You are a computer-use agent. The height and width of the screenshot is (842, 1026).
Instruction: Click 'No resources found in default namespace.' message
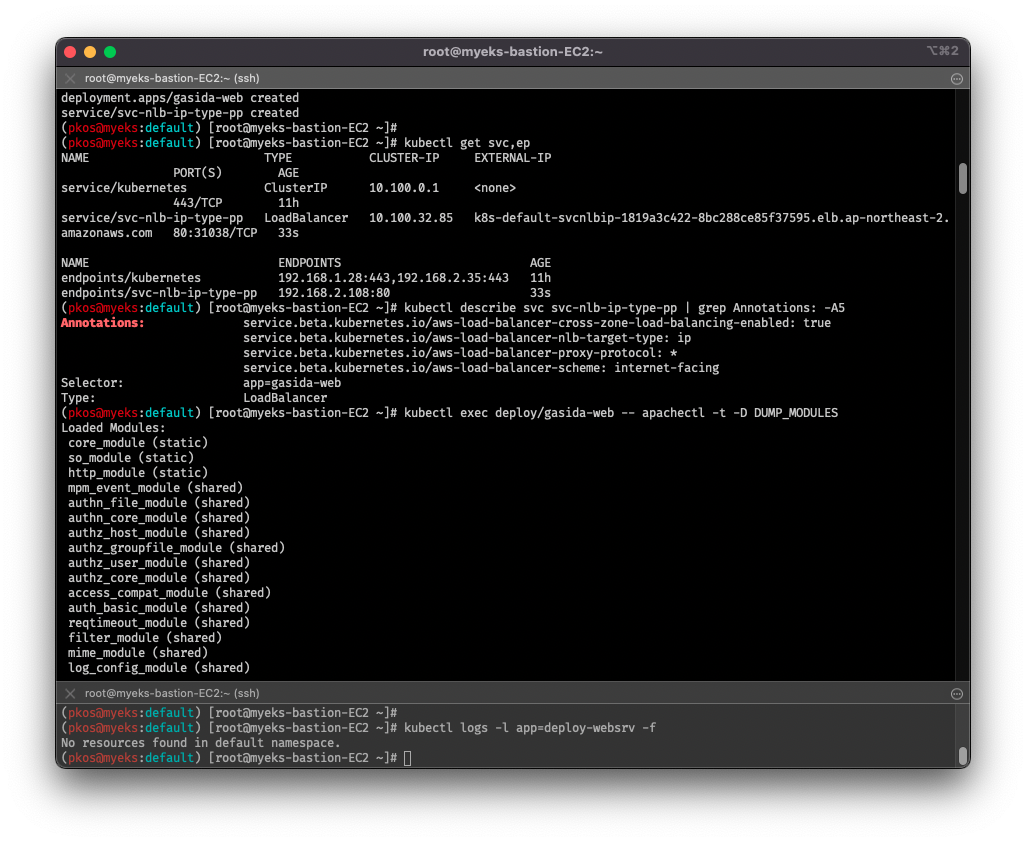point(201,743)
